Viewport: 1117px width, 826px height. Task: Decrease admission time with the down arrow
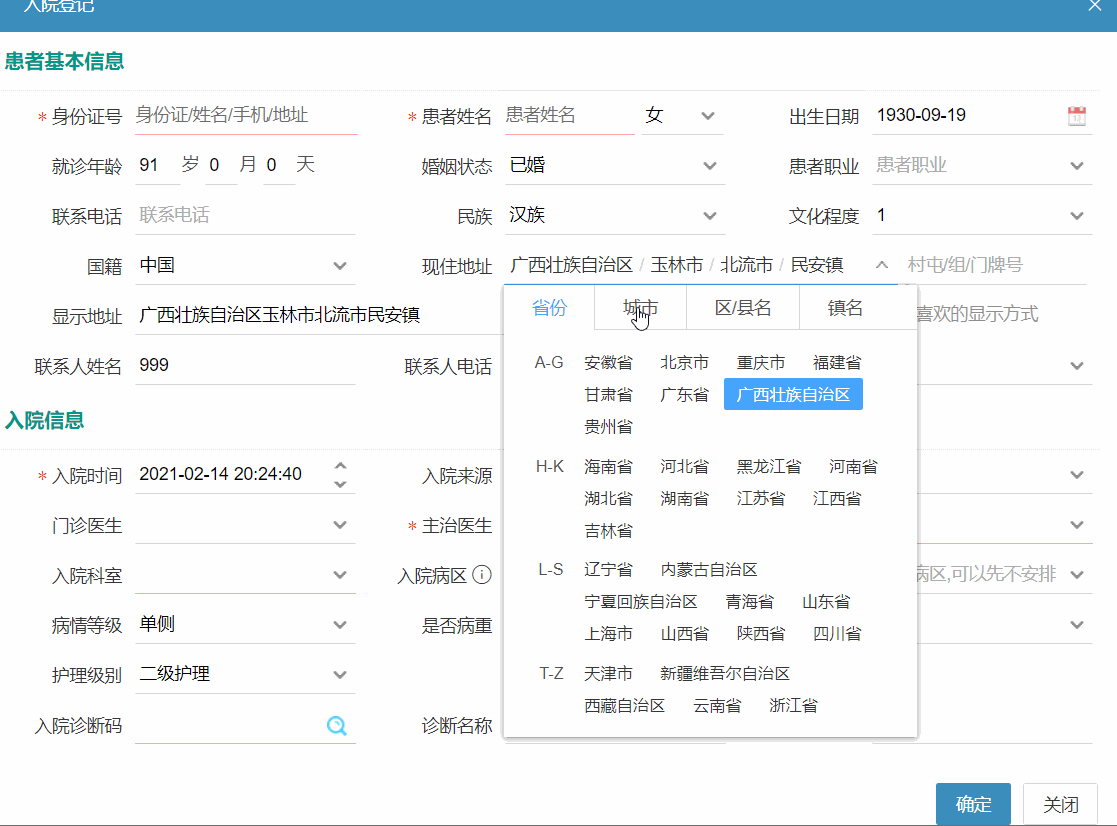341,484
